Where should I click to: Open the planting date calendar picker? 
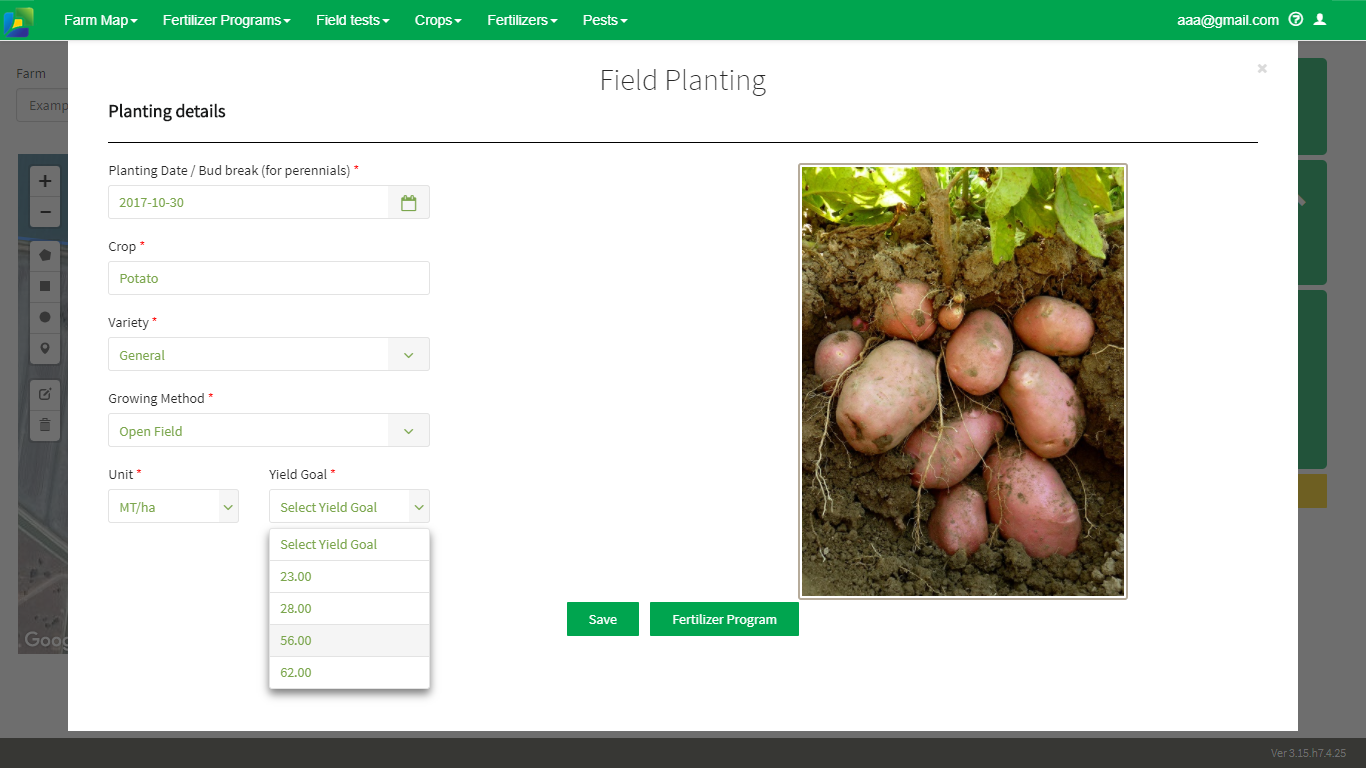tap(408, 202)
